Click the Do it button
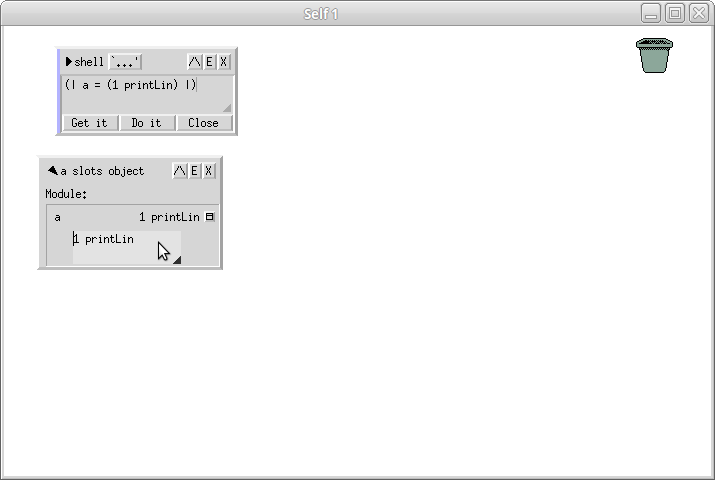 (146, 123)
